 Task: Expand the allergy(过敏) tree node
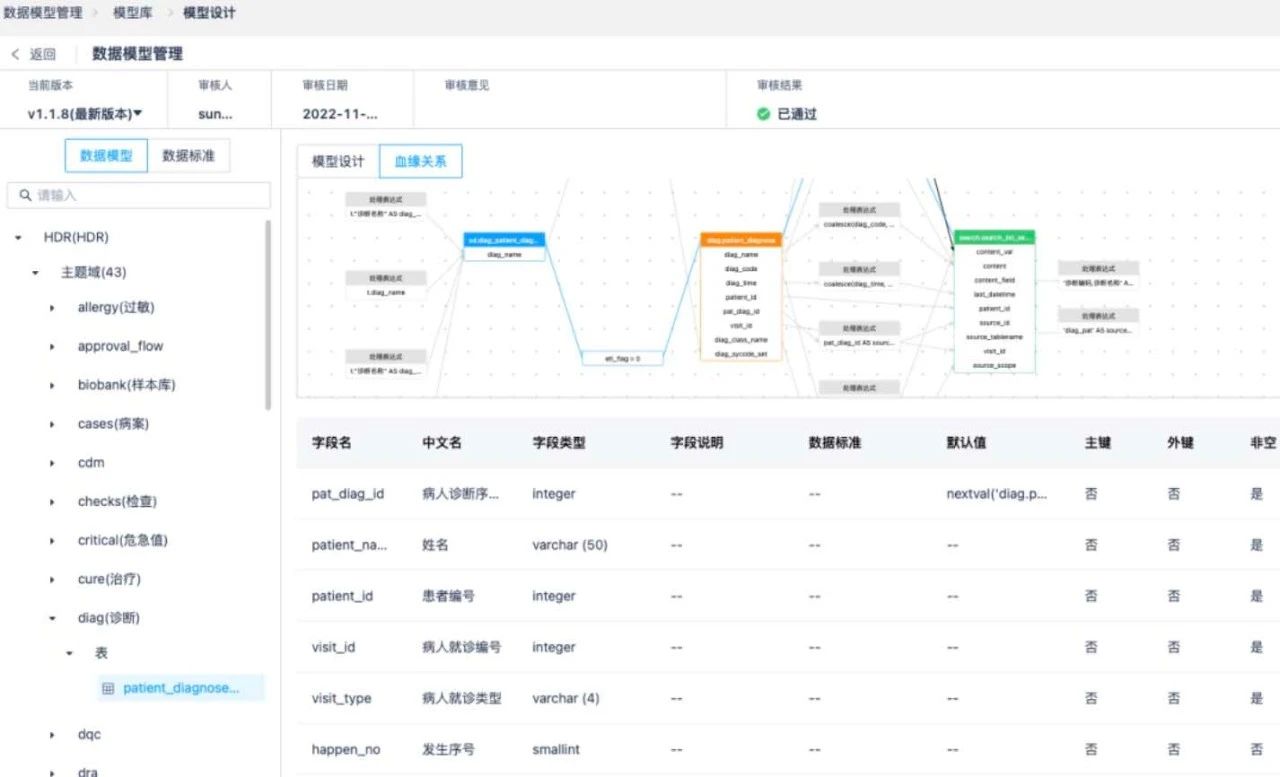(x=52, y=308)
